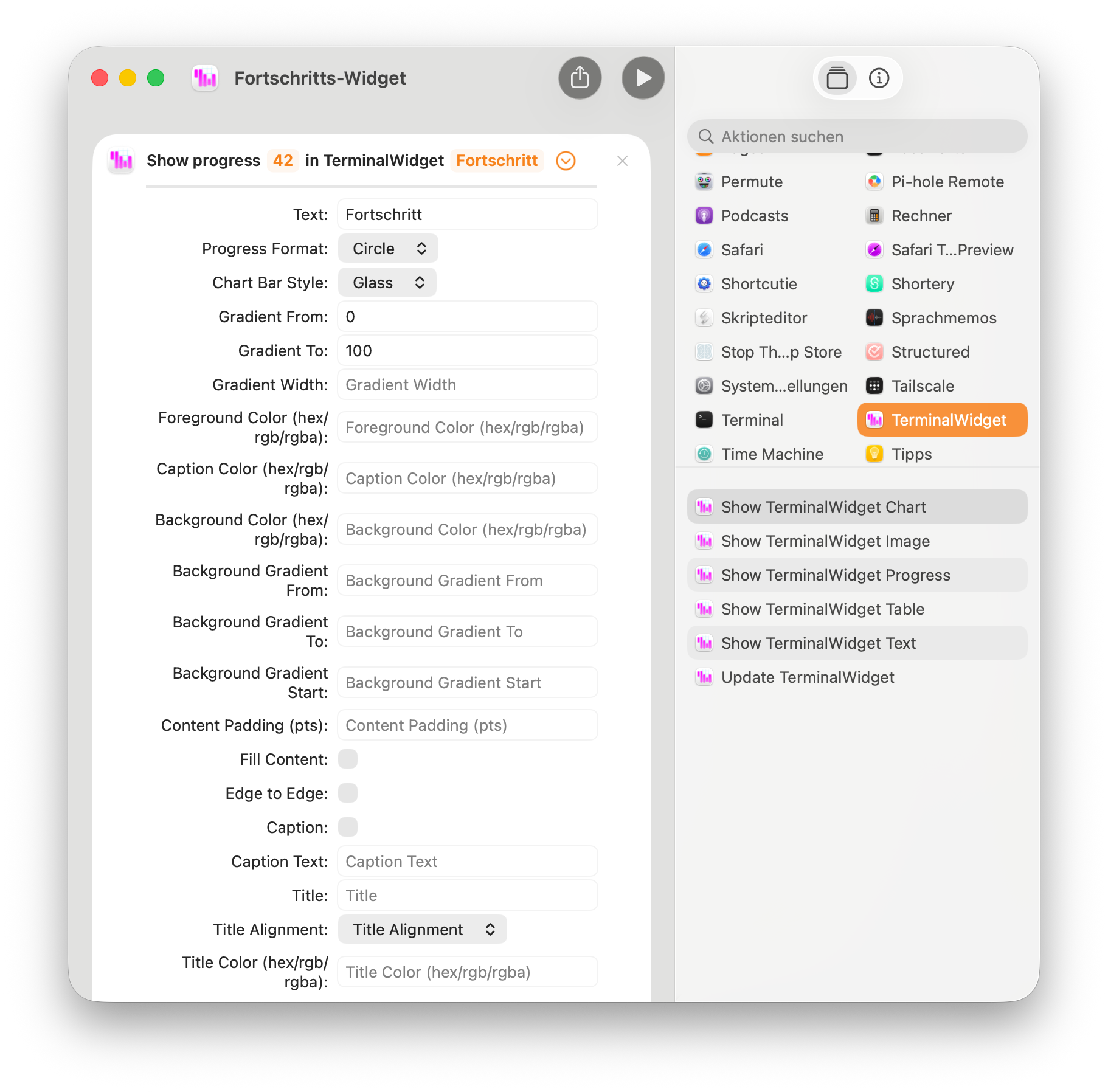Select Skripteditor in the app list
The height and width of the screenshot is (1092, 1108).
(772, 318)
